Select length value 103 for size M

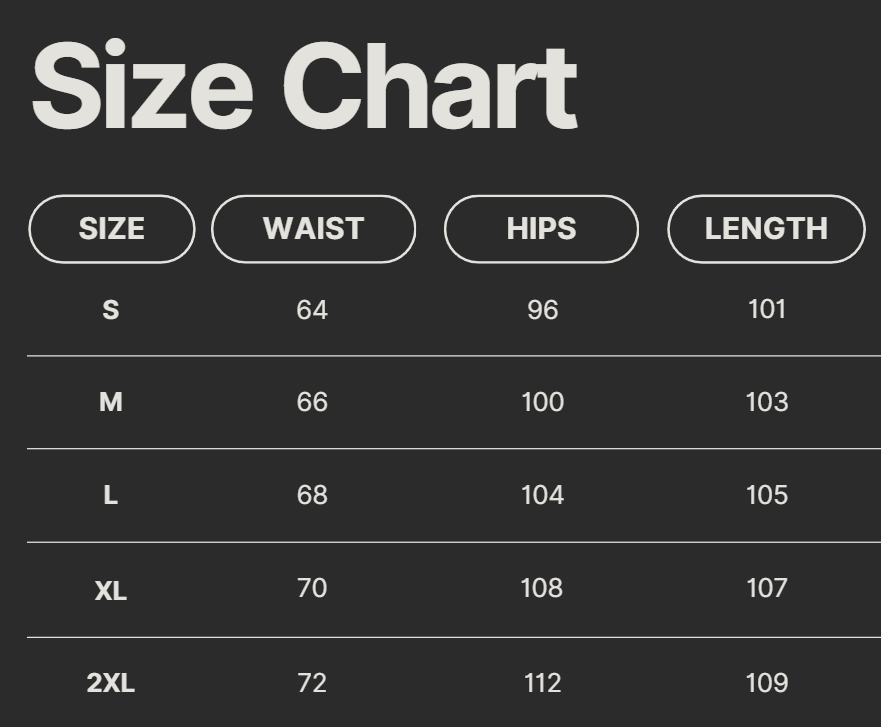pos(767,402)
